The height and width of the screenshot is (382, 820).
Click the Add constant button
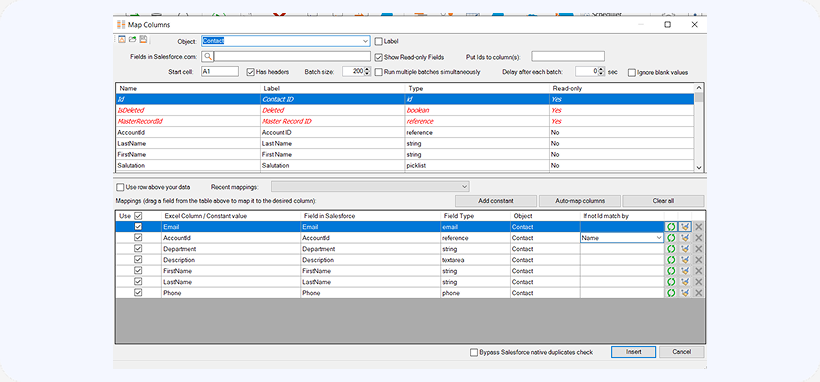click(x=496, y=201)
